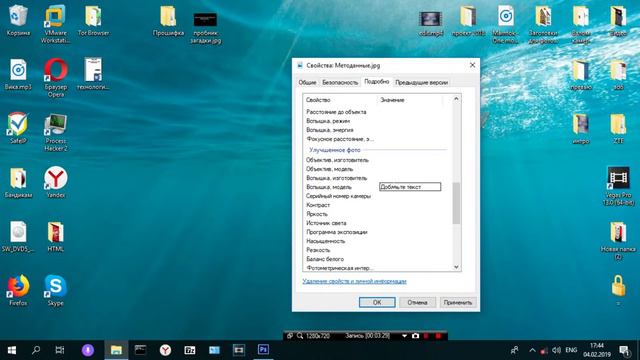Select the Источник света row
Viewport: 640px width, 360px height.
[378, 223]
